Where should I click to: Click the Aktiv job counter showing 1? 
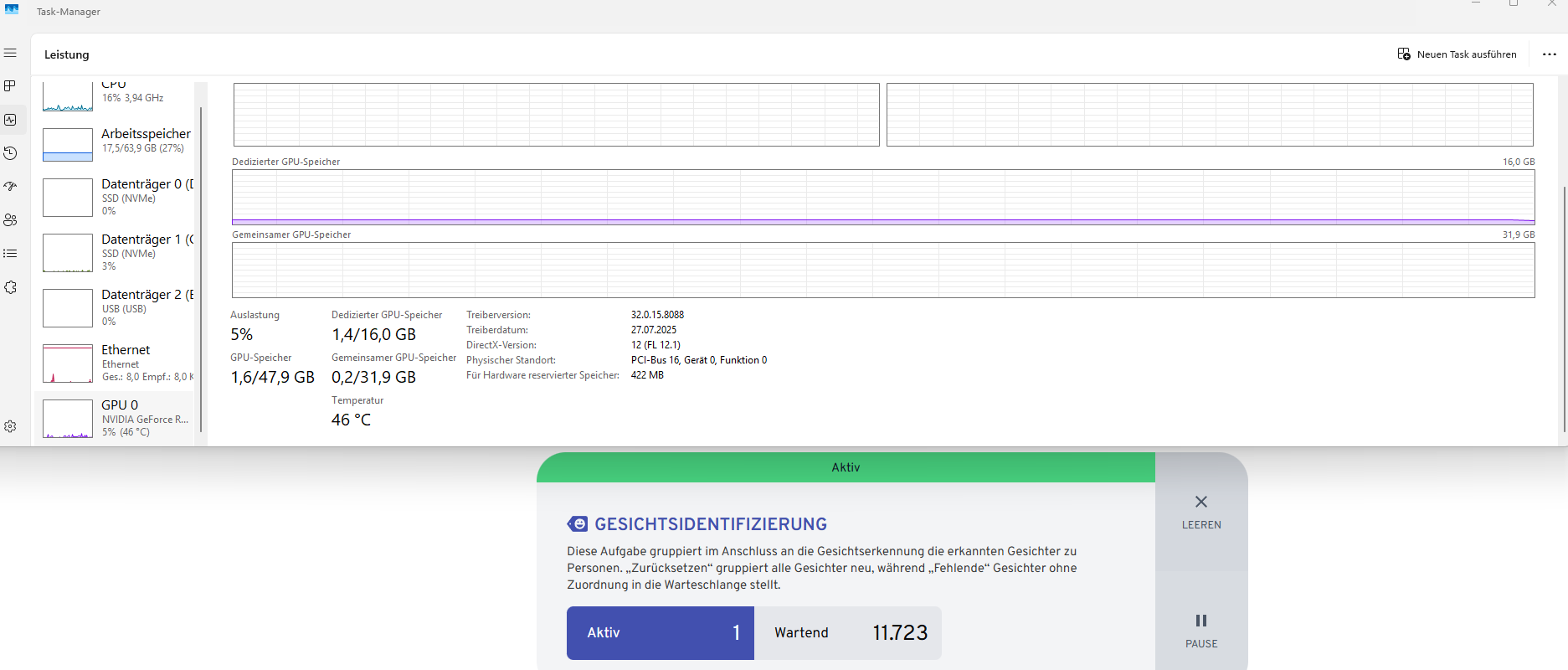[x=661, y=633]
